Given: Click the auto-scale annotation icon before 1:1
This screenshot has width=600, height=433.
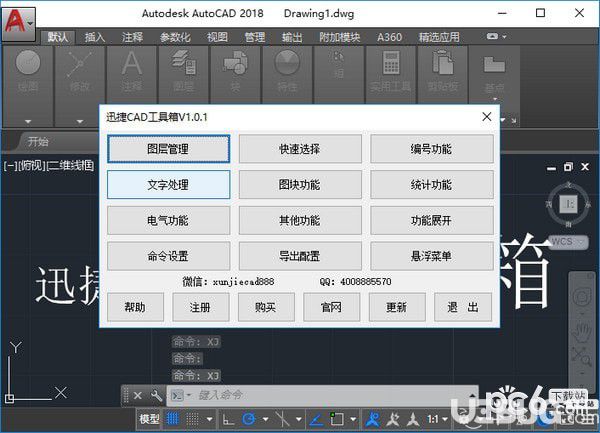Looking at the screenshot, I should coord(413,420).
